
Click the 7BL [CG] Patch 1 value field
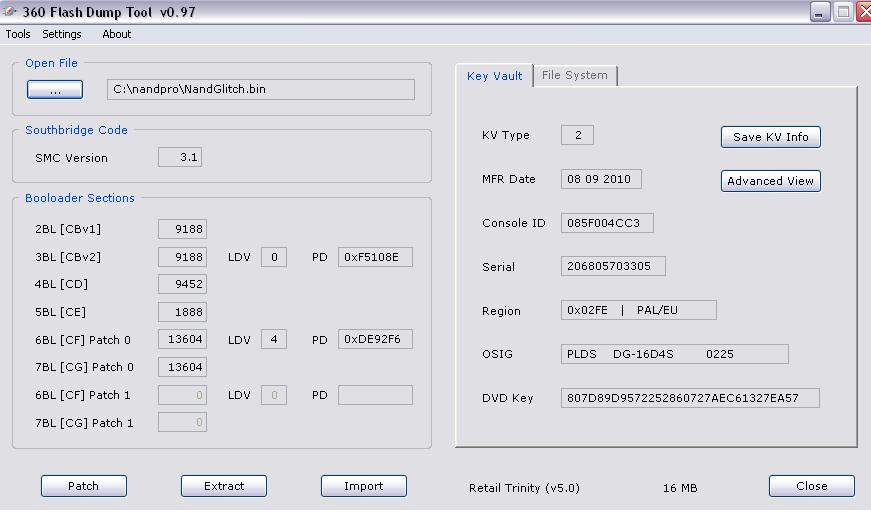182,422
